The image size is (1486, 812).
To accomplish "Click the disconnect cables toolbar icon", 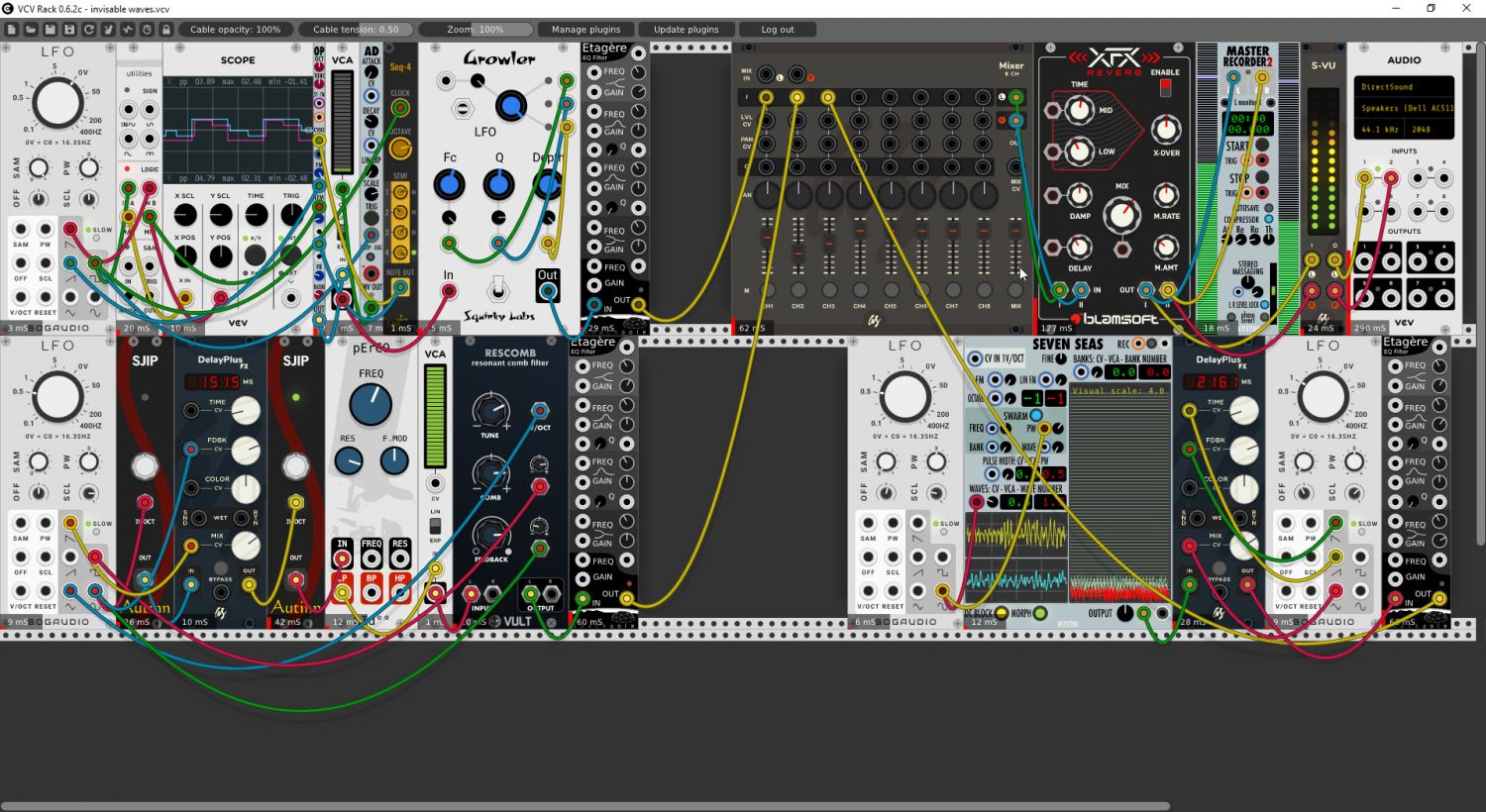I will tap(108, 30).
